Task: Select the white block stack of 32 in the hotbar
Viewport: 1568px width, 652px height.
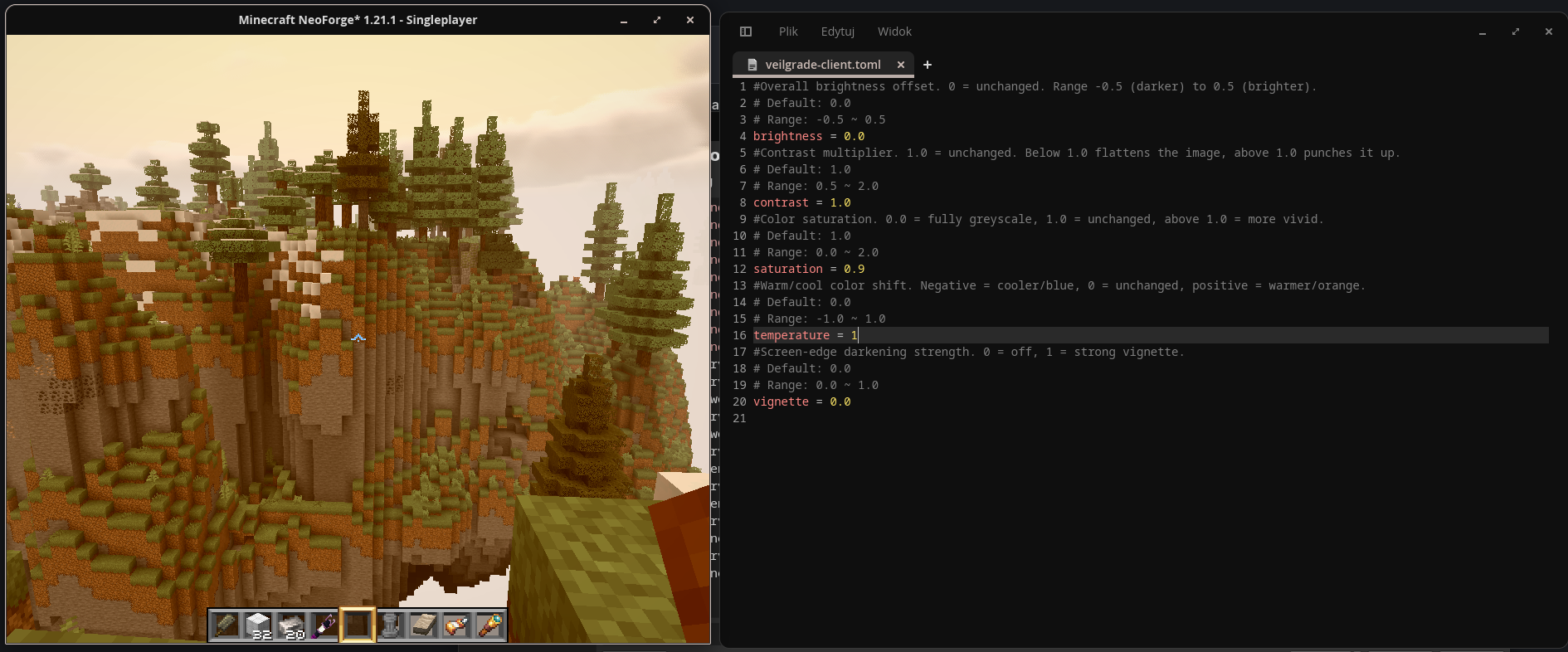Action: (258, 625)
